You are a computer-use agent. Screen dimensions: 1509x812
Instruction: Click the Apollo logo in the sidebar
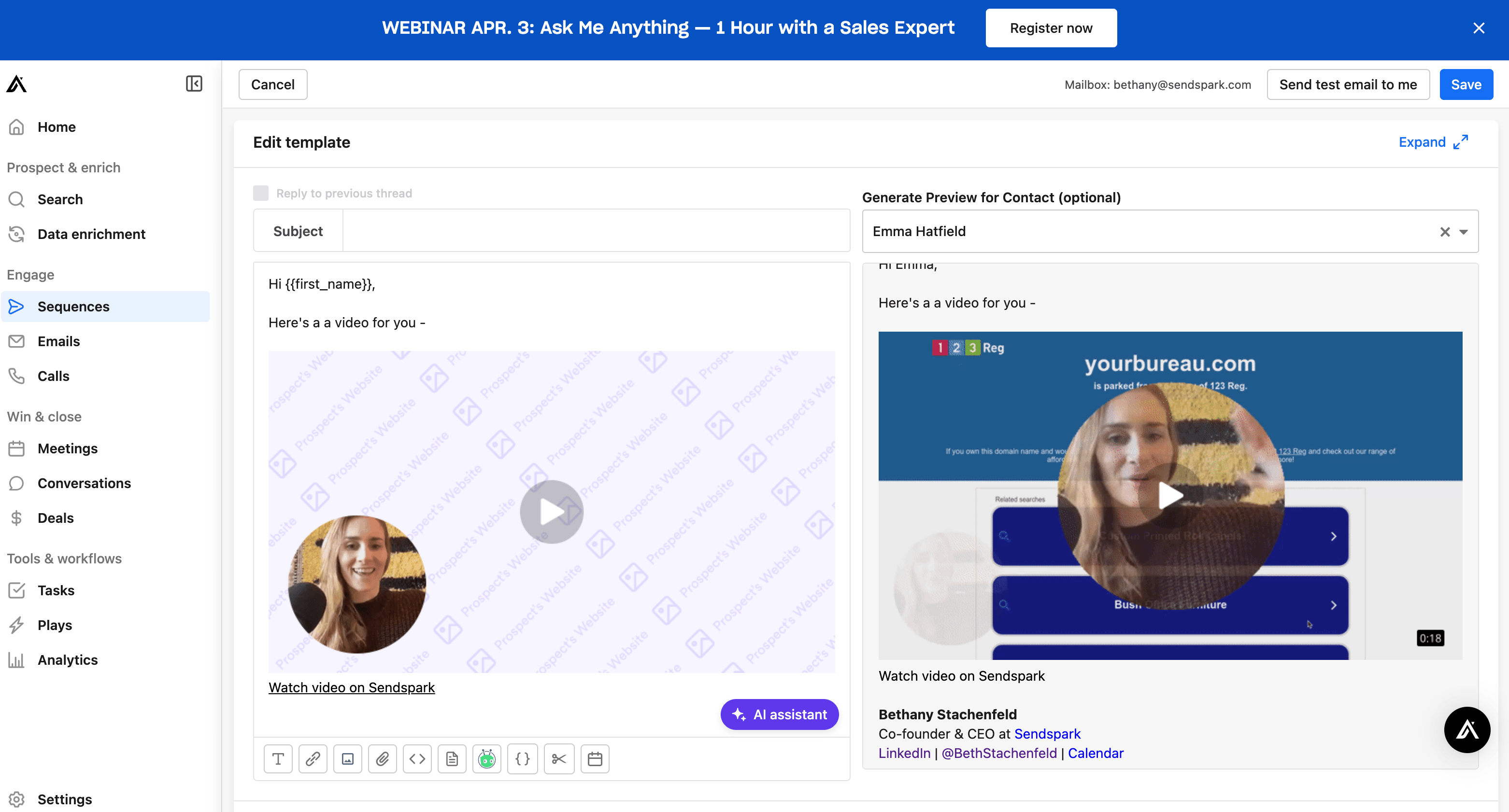click(16, 84)
